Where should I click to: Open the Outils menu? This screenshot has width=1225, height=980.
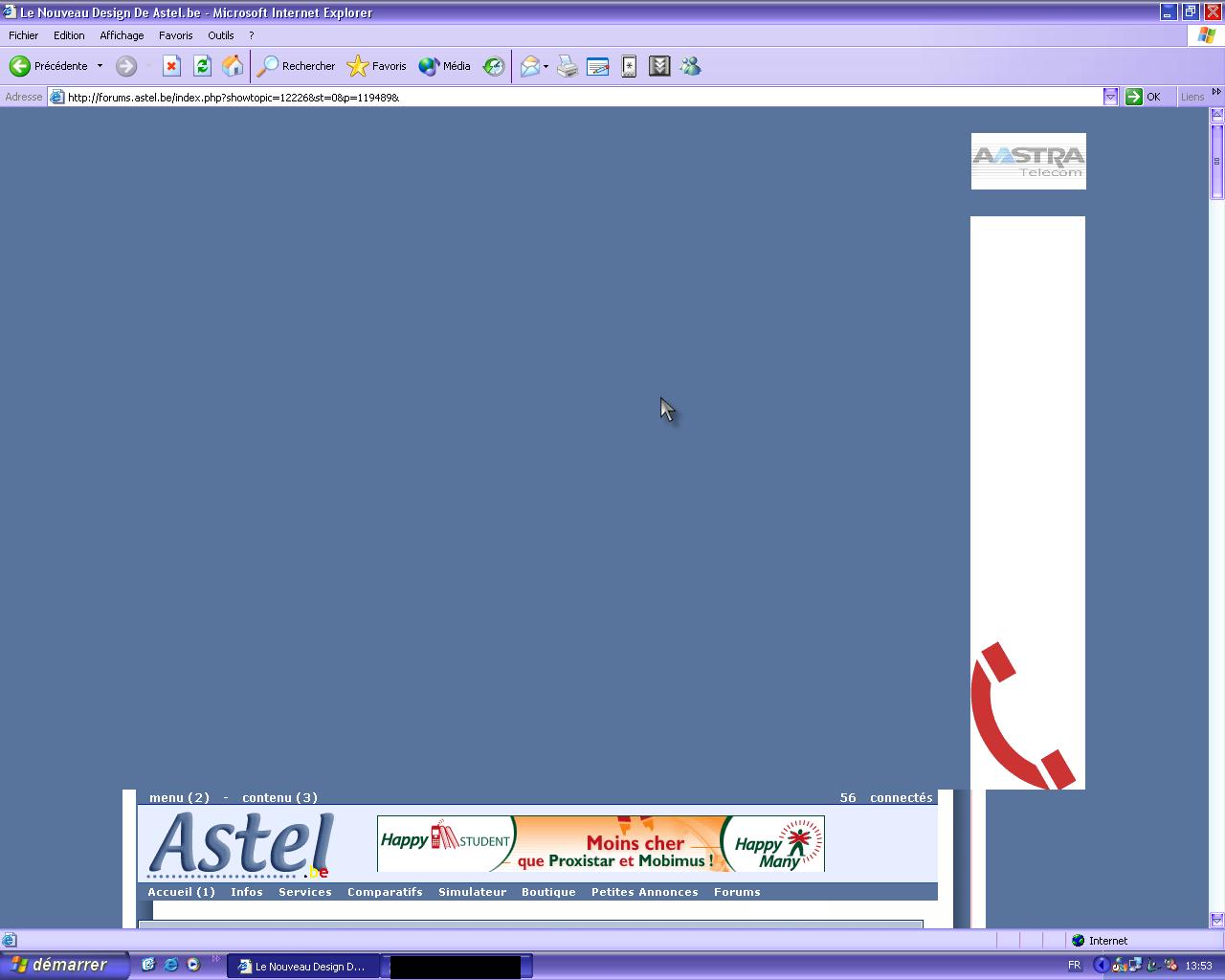(220, 35)
